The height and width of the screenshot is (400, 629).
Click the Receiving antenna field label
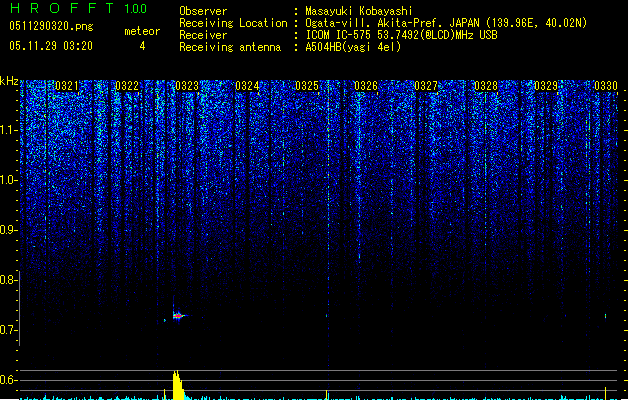pos(230,47)
